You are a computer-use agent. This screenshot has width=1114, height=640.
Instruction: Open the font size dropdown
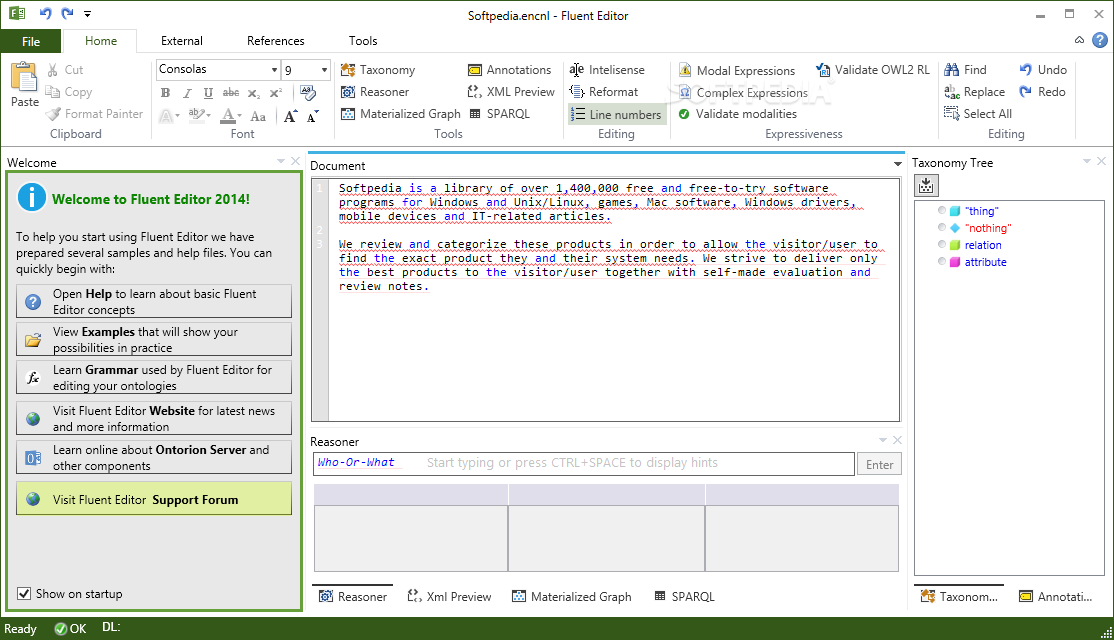pos(324,70)
